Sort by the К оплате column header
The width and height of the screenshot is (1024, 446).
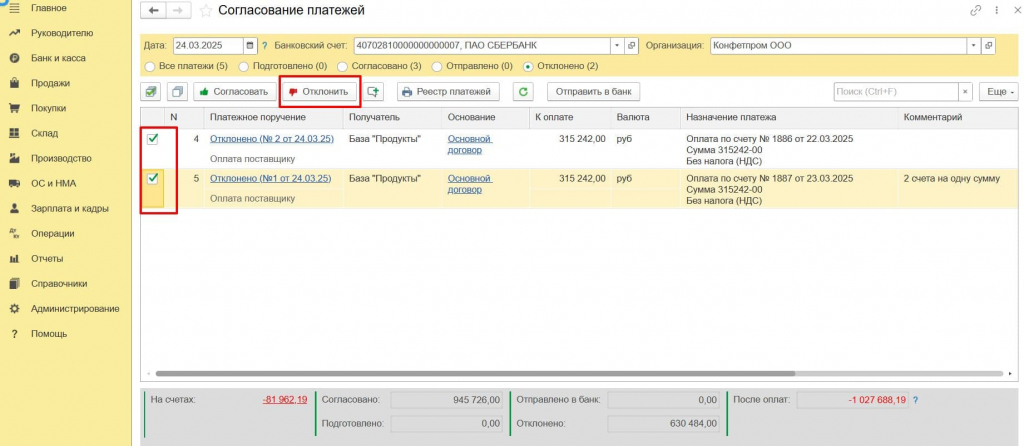569,117
